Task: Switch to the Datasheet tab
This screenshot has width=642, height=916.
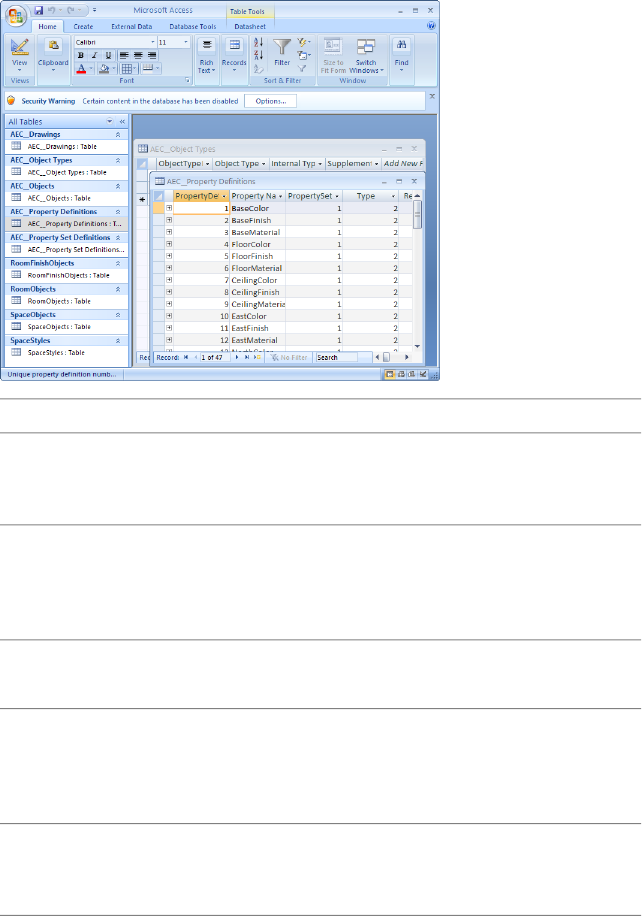Action: [250, 26]
